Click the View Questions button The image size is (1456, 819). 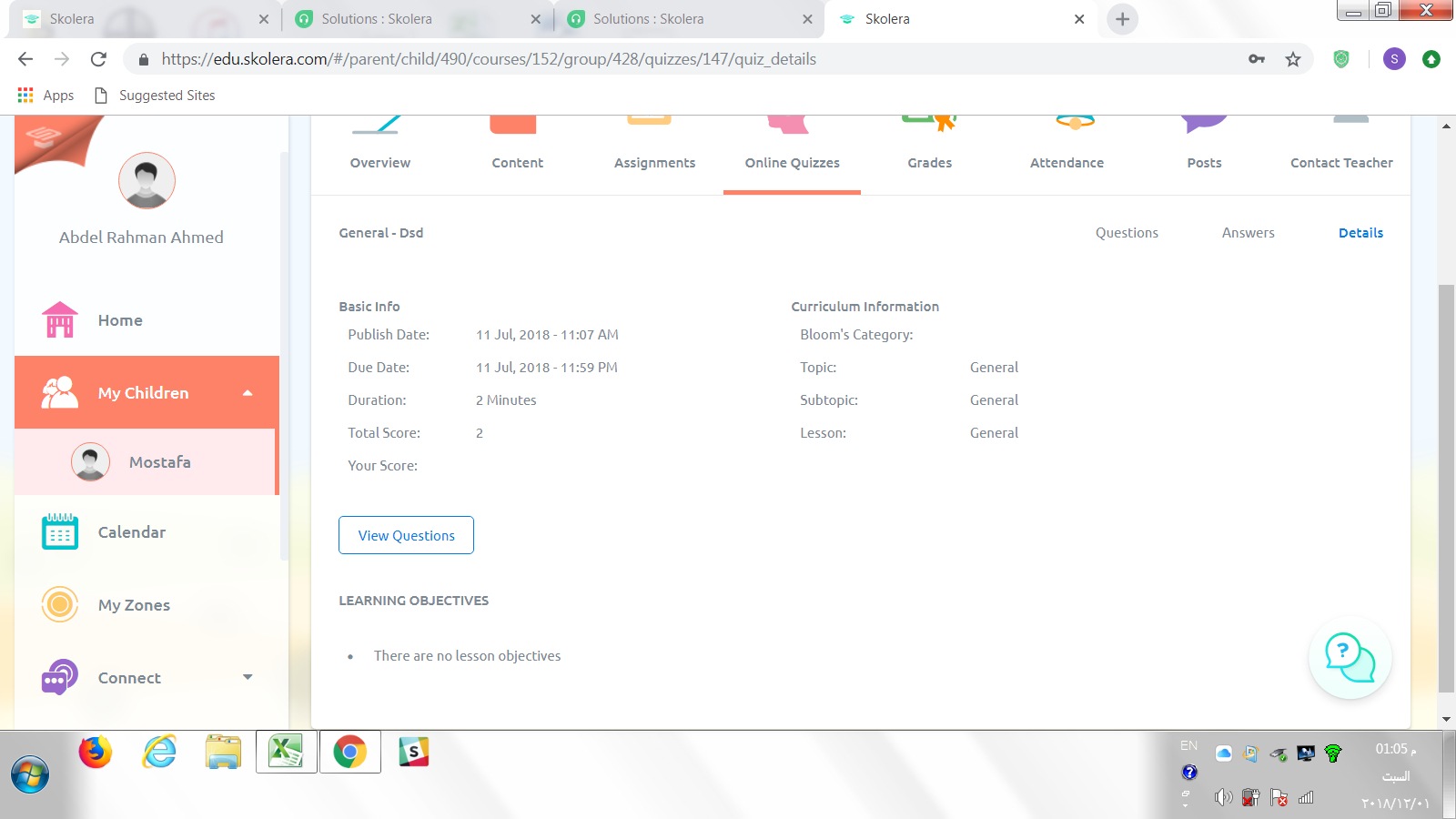point(406,535)
